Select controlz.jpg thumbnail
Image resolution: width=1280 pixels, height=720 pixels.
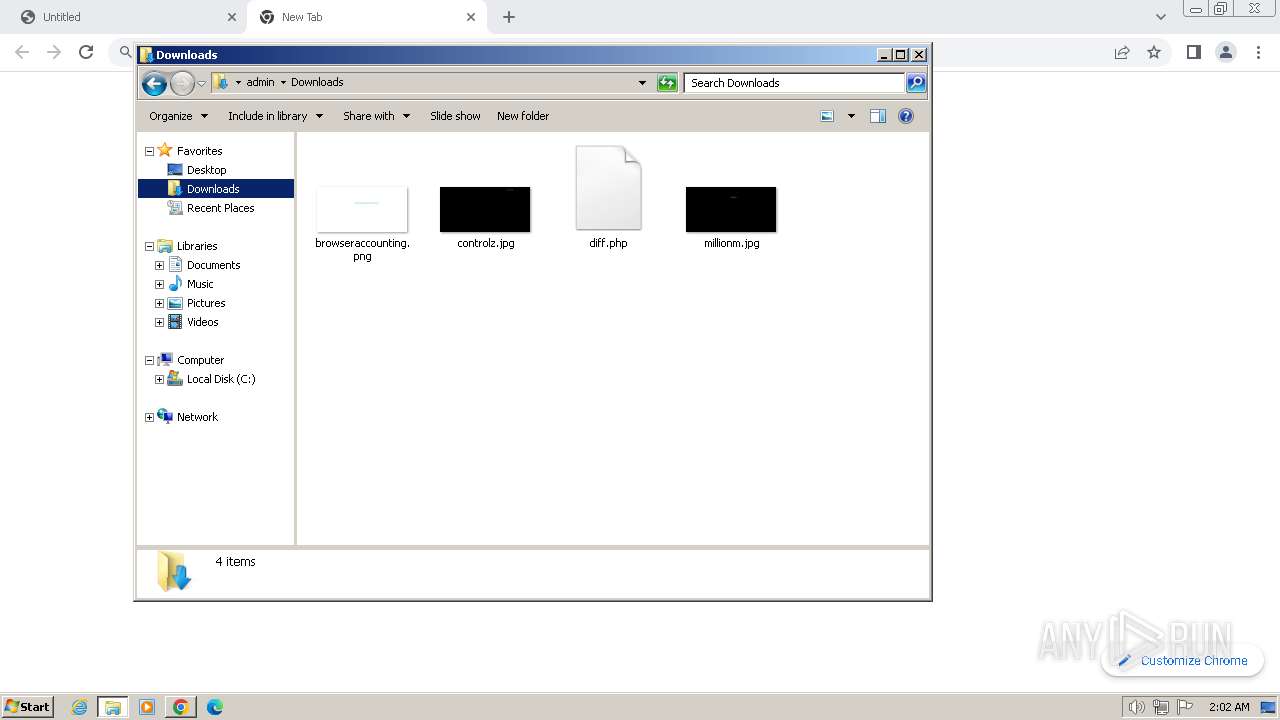(485, 209)
